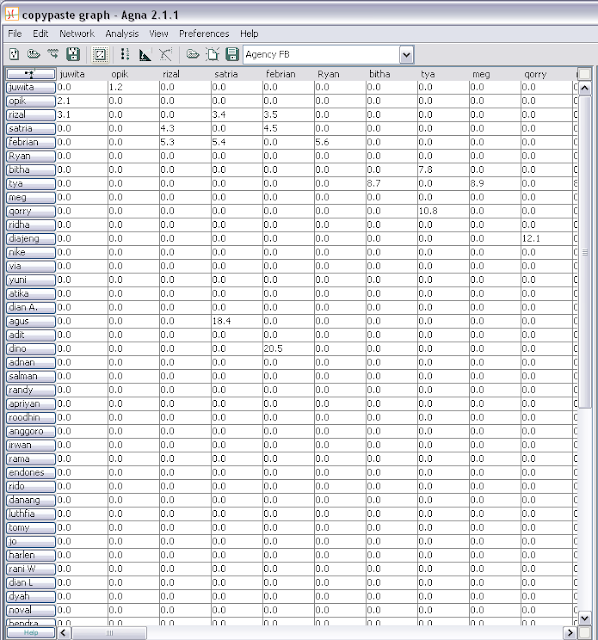Image resolution: width=598 pixels, height=640 pixels.
Task: Select the cell with value 12.1
Action: coord(547,239)
